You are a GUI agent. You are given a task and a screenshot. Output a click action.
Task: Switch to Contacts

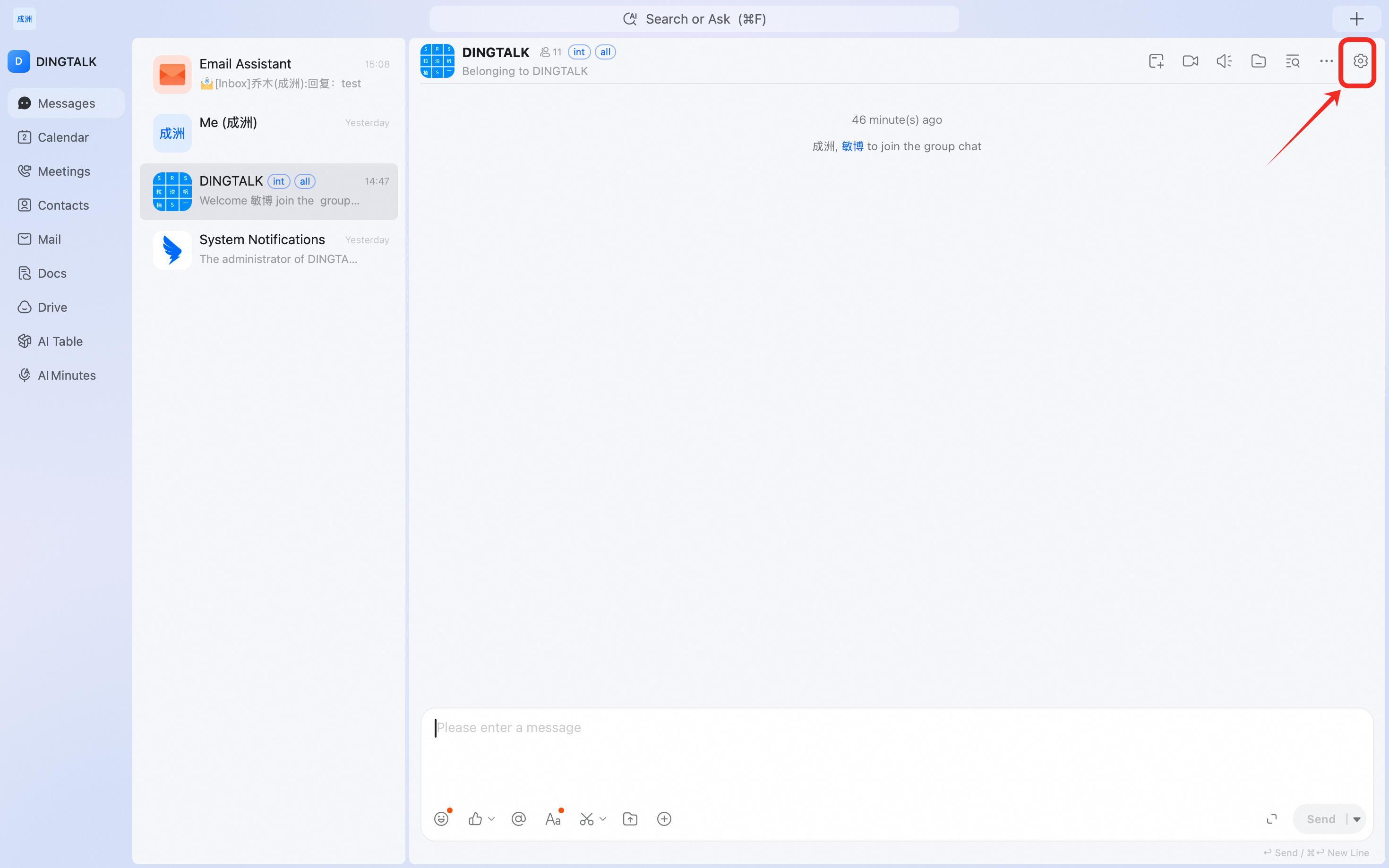(x=66, y=205)
